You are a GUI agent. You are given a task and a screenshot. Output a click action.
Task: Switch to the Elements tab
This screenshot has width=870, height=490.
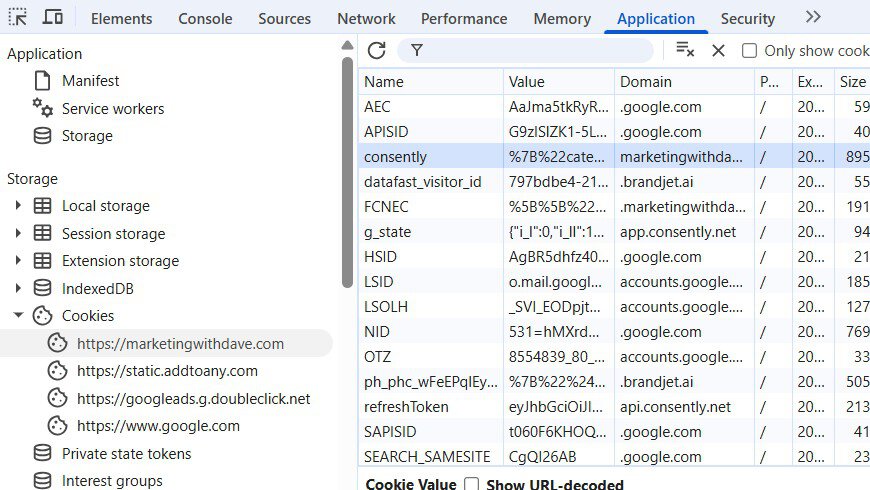coord(122,19)
